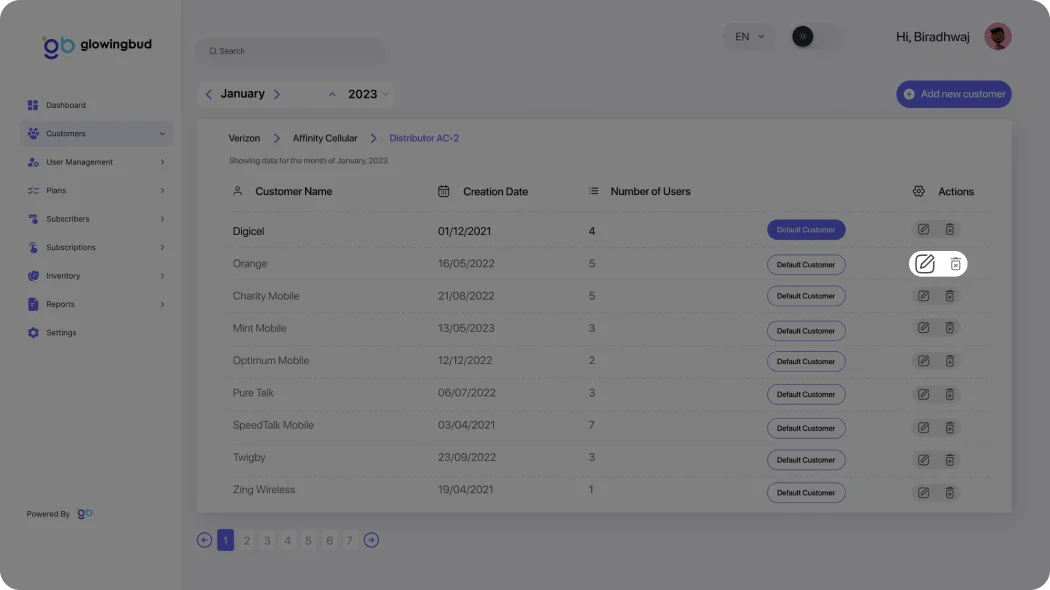Open the Reports menu item

coord(60,305)
